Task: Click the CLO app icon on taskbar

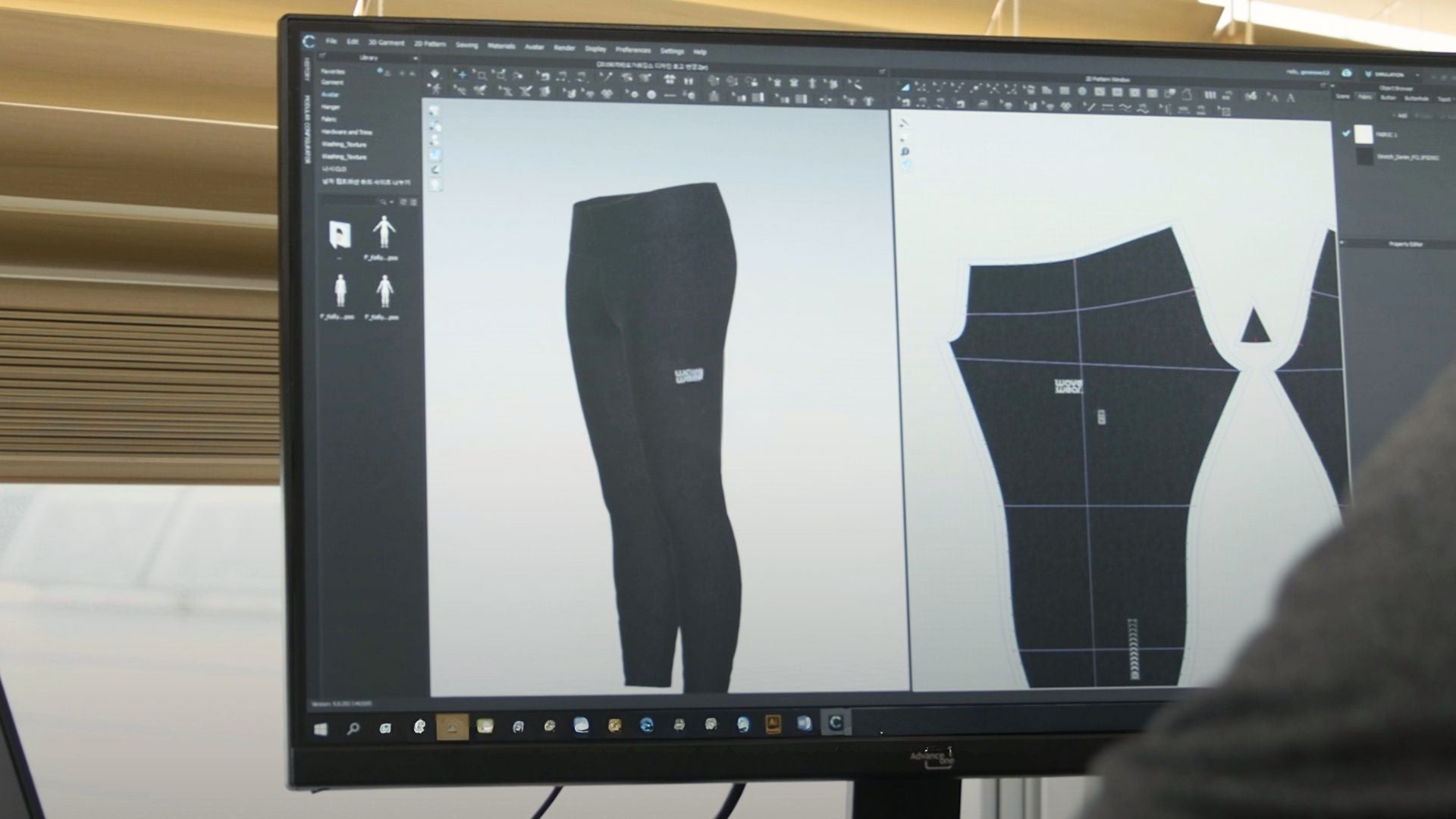Action: pos(836,723)
